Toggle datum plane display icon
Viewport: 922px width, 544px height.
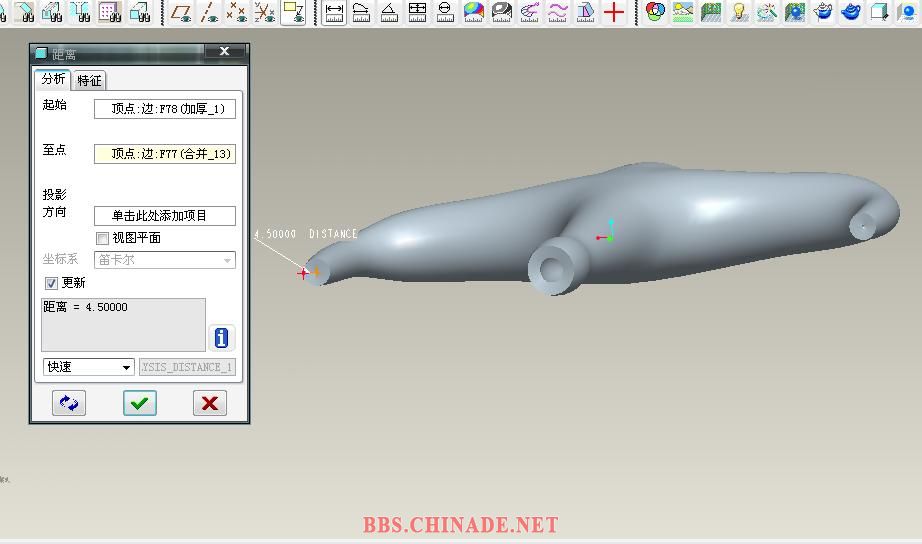(x=181, y=12)
